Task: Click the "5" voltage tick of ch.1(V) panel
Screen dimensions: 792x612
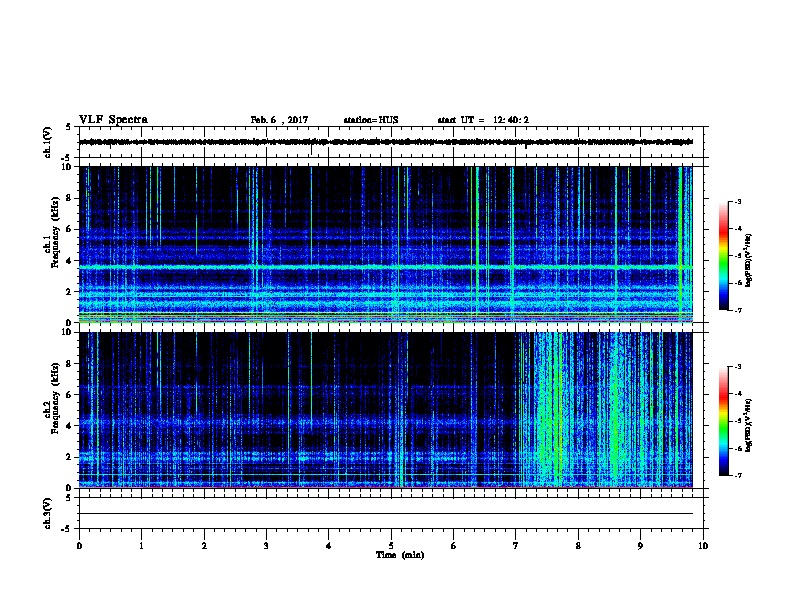Action: 68,127
